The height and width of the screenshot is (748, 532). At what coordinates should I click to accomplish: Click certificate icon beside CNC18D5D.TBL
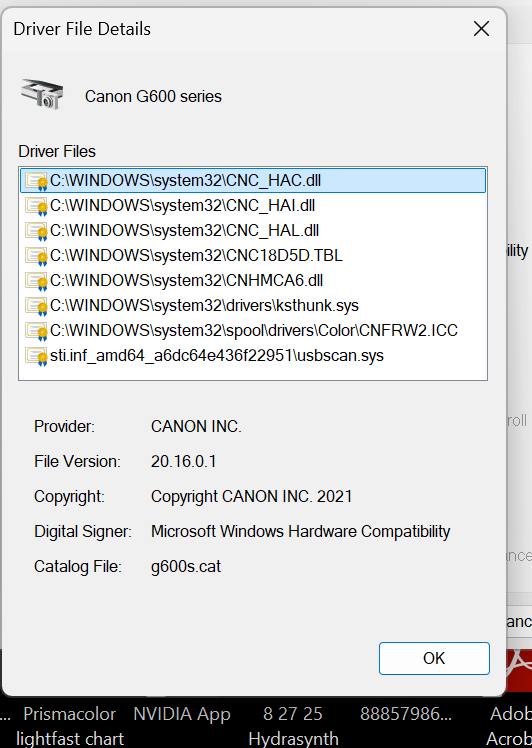pos(37,256)
